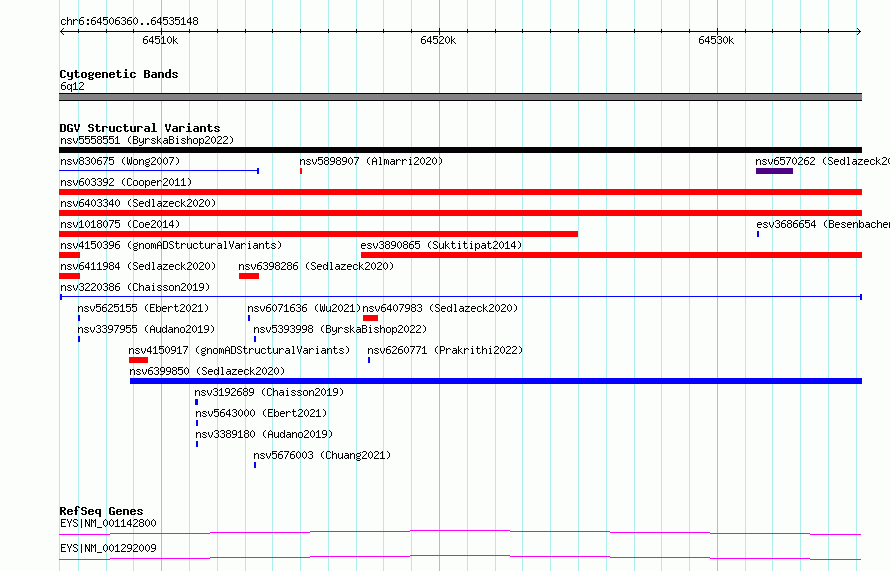This screenshot has height=571, width=890.
Task: Open nsv6071636 (Wu2021) variant label
Action: click(x=304, y=308)
